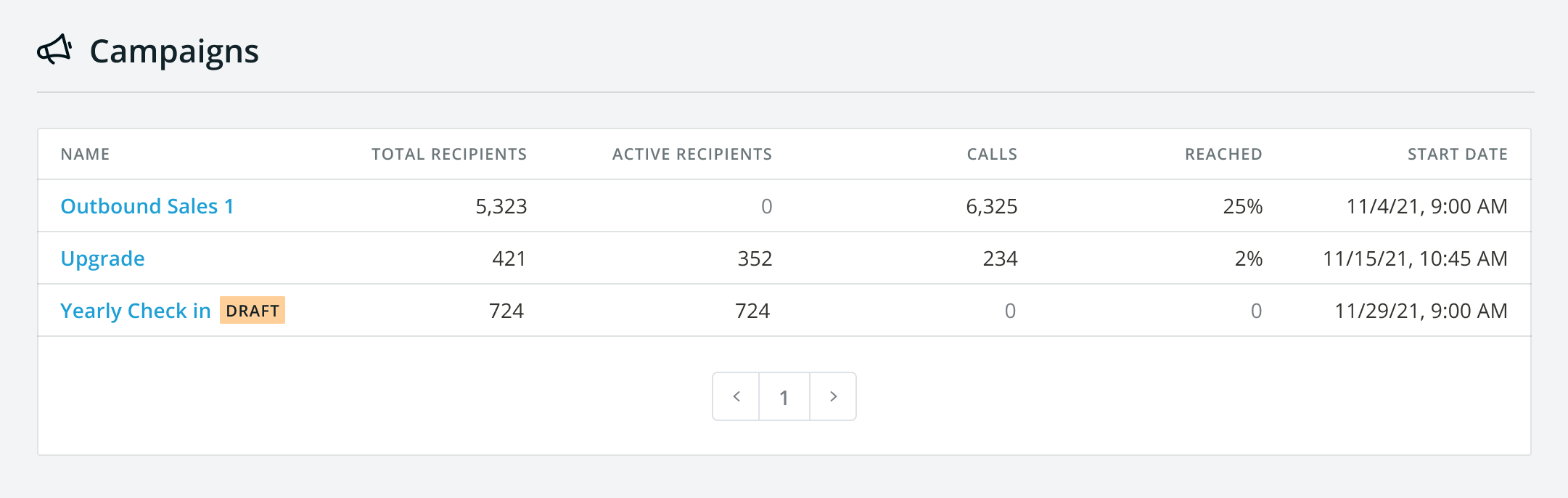Open the Yearly Check in campaign
Screen dimensions: 1568x498
[x=135, y=311]
